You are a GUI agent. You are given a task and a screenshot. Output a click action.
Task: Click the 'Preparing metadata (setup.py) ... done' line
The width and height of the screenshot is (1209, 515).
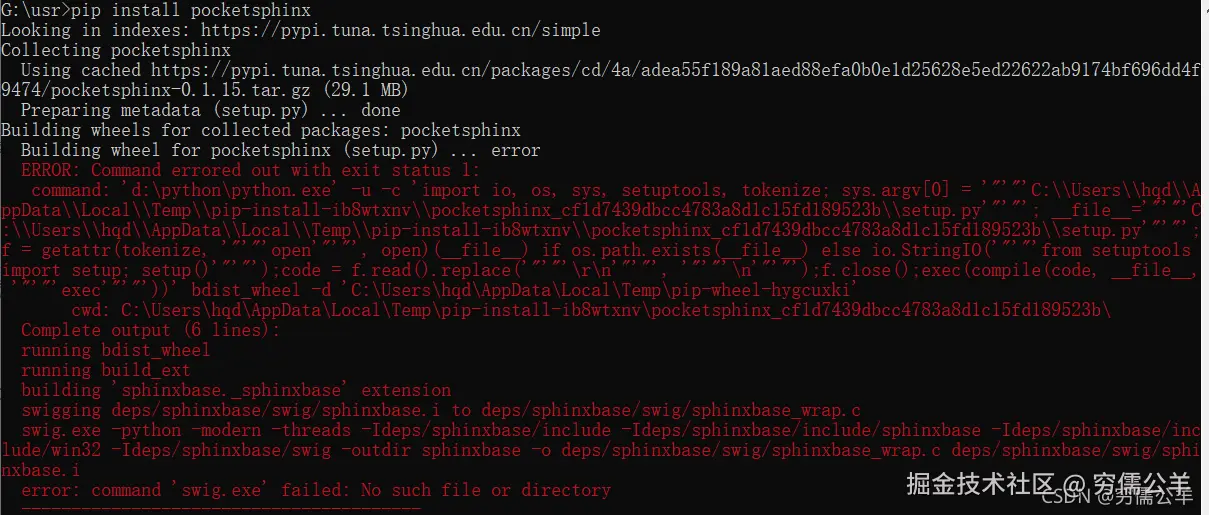(x=210, y=110)
